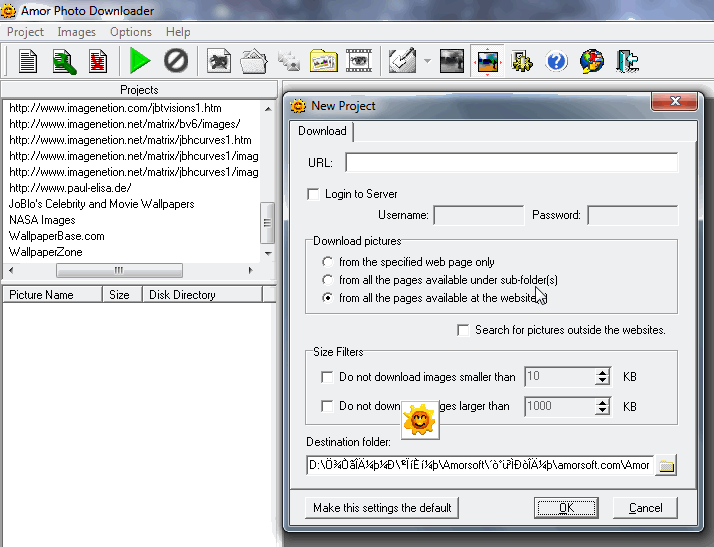Click the wallpaper brush toolbar icon
714x547 pixels.
(402, 61)
